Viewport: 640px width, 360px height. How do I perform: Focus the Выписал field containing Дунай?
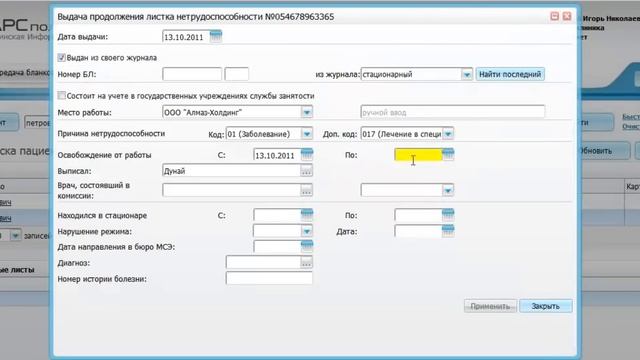pyautogui.click(x=232, y=171)
